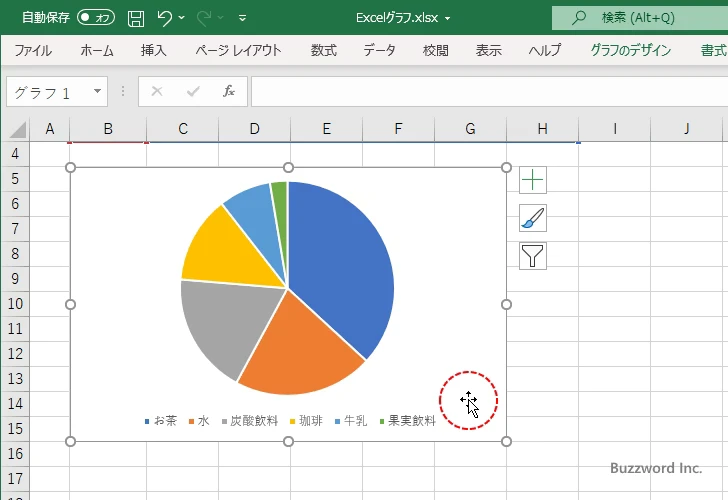The image size is (728, 500).
Task: Open the Undo history dropdown arrow
Action: (182, 18)
